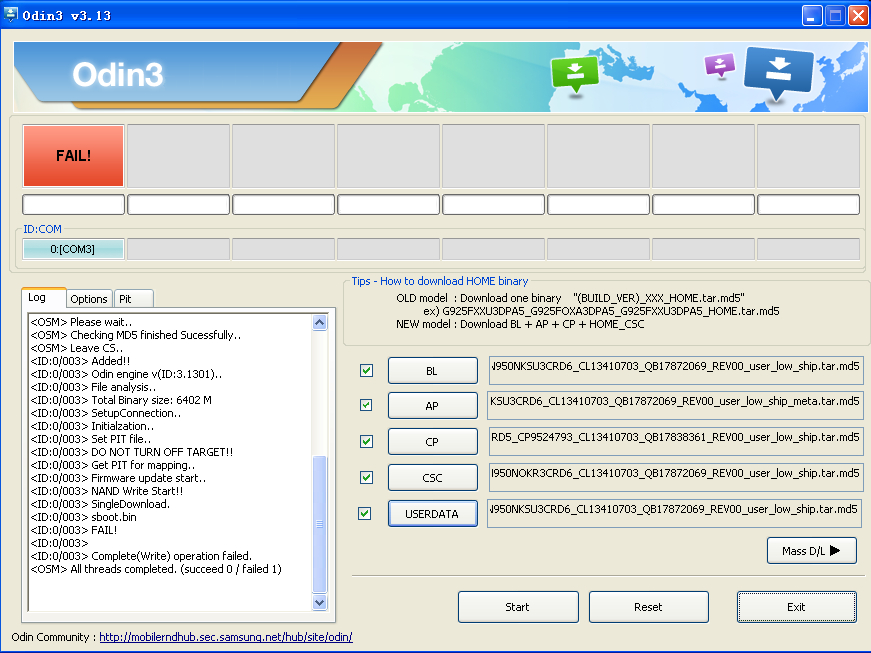Click the CSC file path field
871x653 pixels.
coord(675,478)
